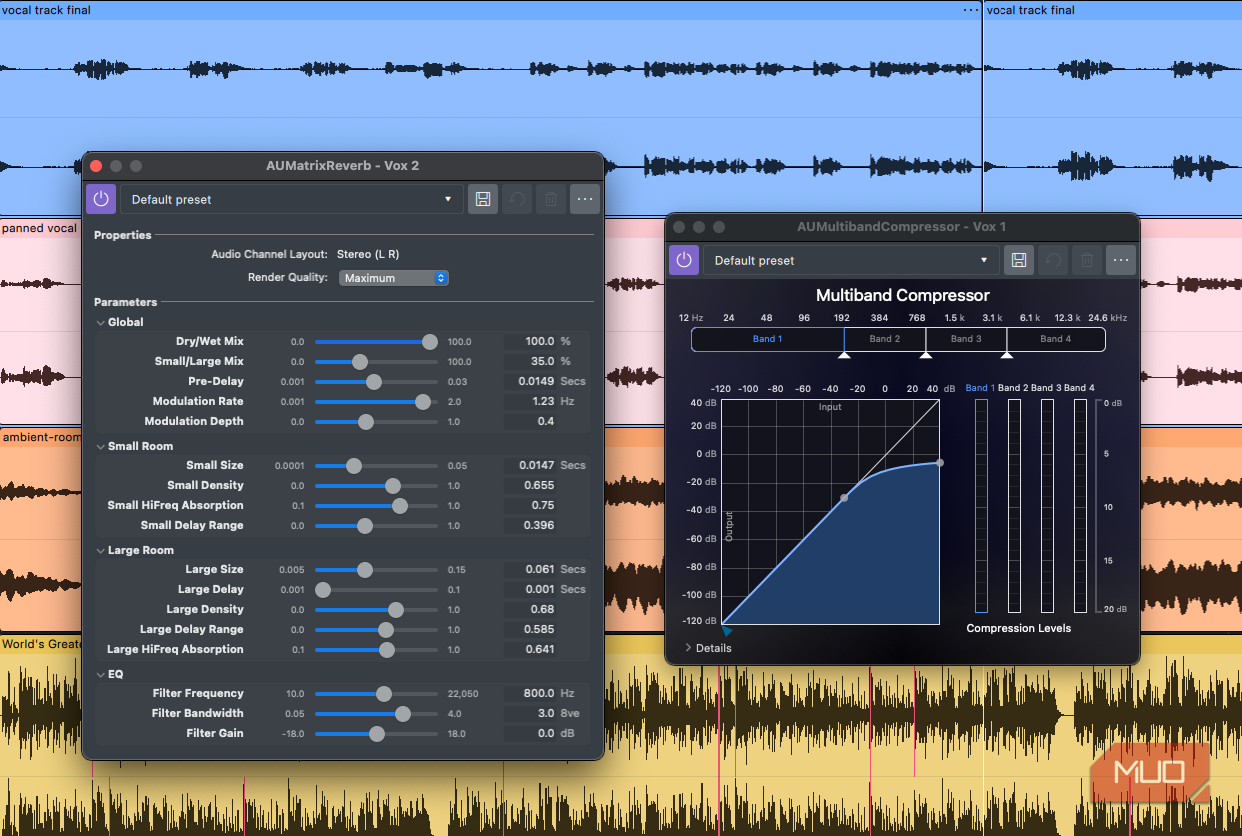
Task: Open AUMultibandCompressor Default preset dropdown
Action: pos(851,260)
